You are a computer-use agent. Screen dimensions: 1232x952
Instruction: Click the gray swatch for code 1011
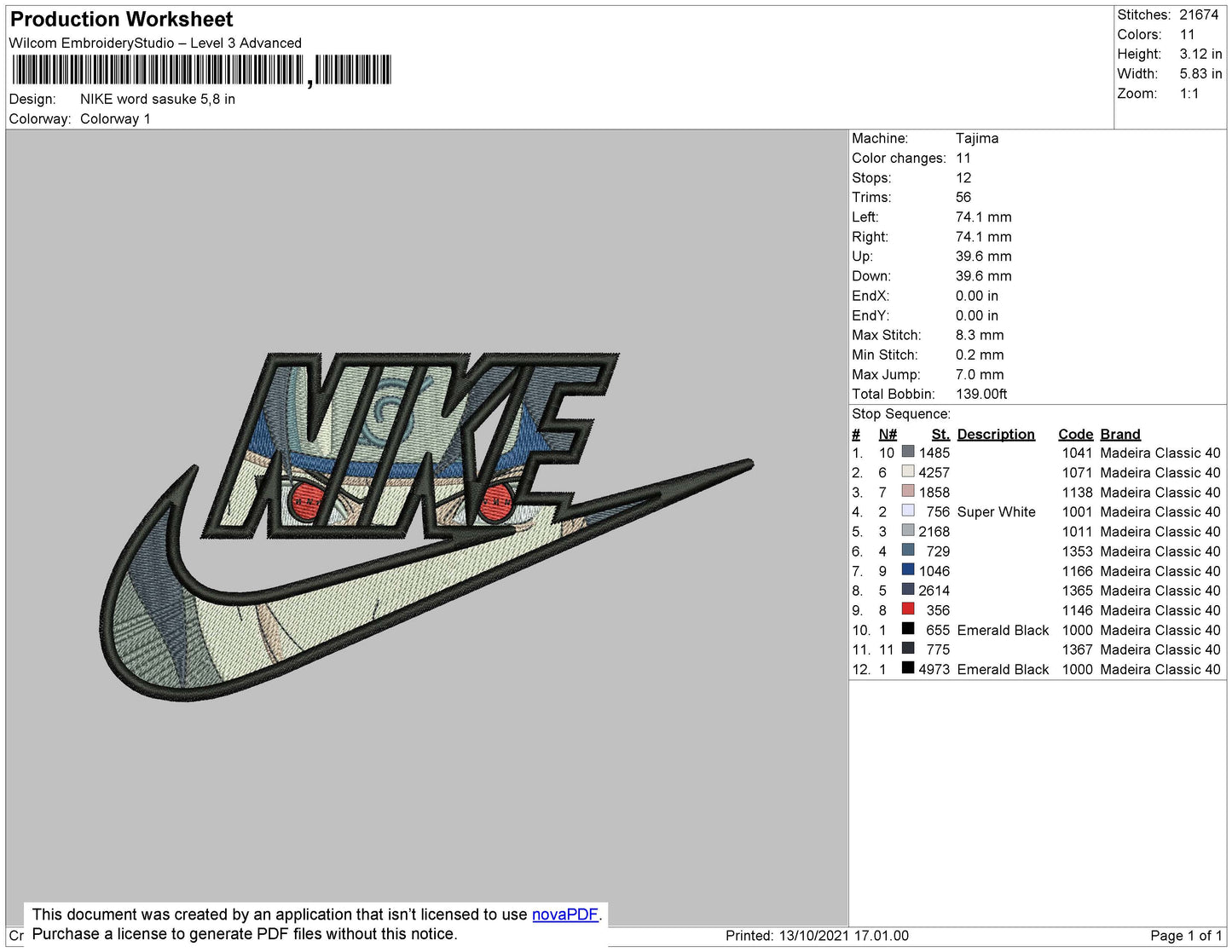pyautogui.click(x=908, y=530)
